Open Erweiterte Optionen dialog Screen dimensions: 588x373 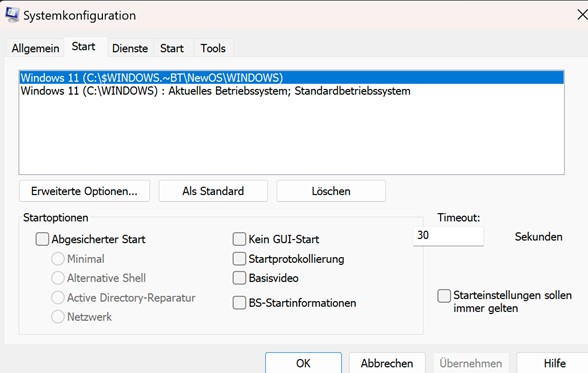pyautogui.click(x=84, y=191)
